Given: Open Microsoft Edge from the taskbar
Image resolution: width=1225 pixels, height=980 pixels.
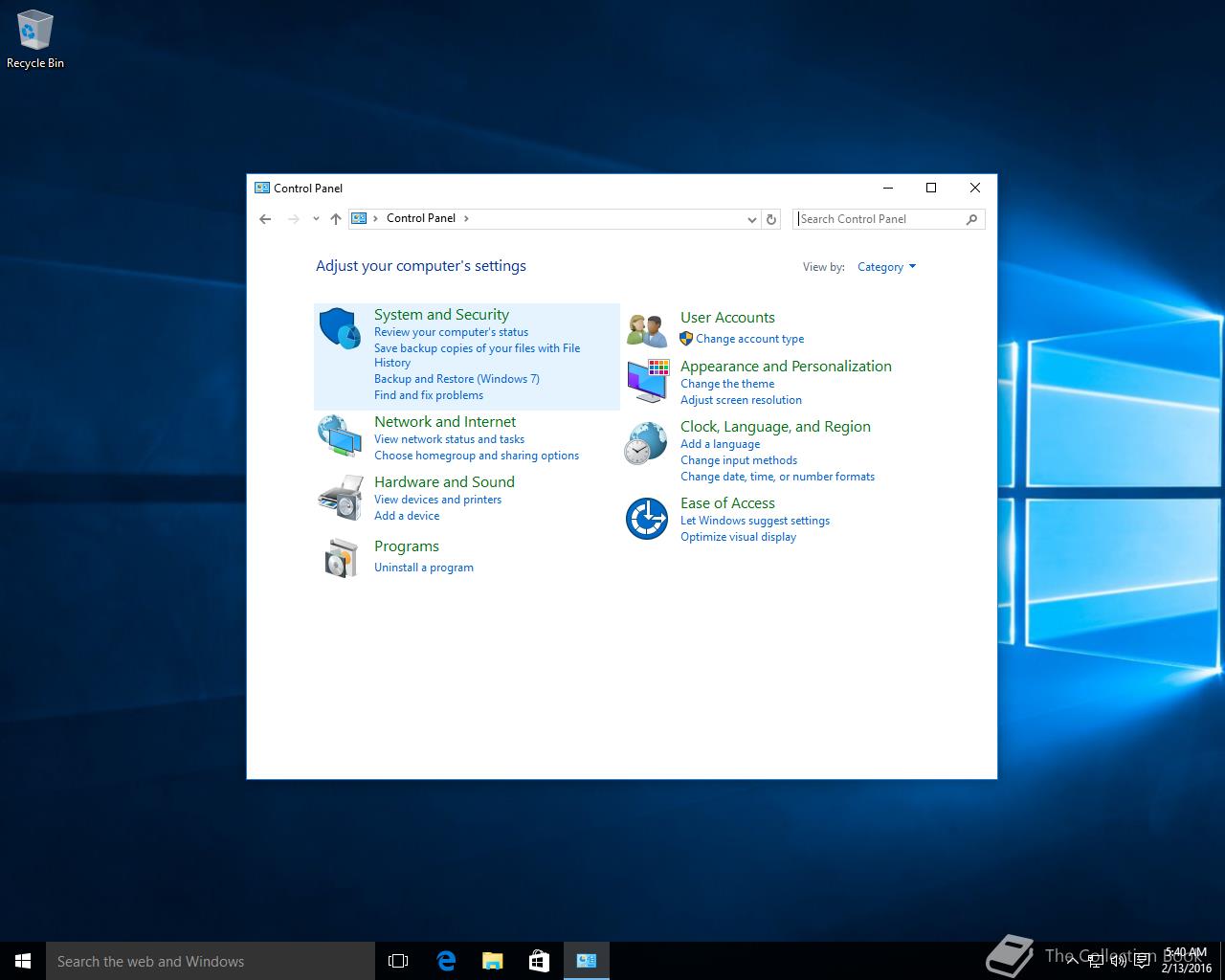Looking at the screenshot, I should (446, 961).
